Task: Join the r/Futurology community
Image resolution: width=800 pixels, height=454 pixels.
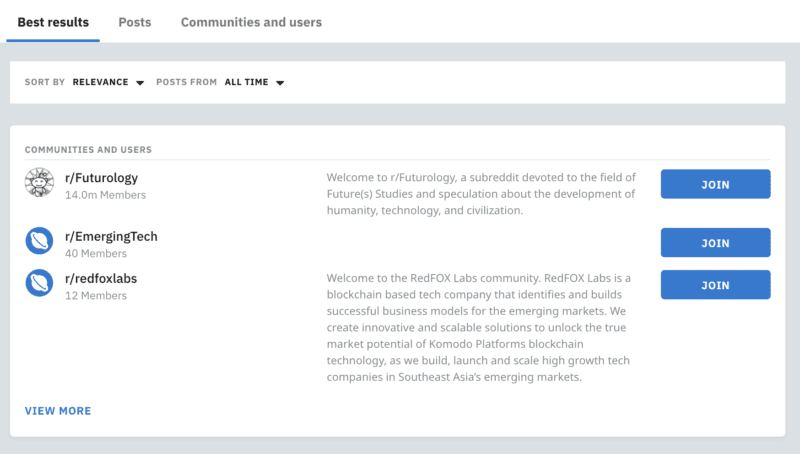Action: click(715, 184)
